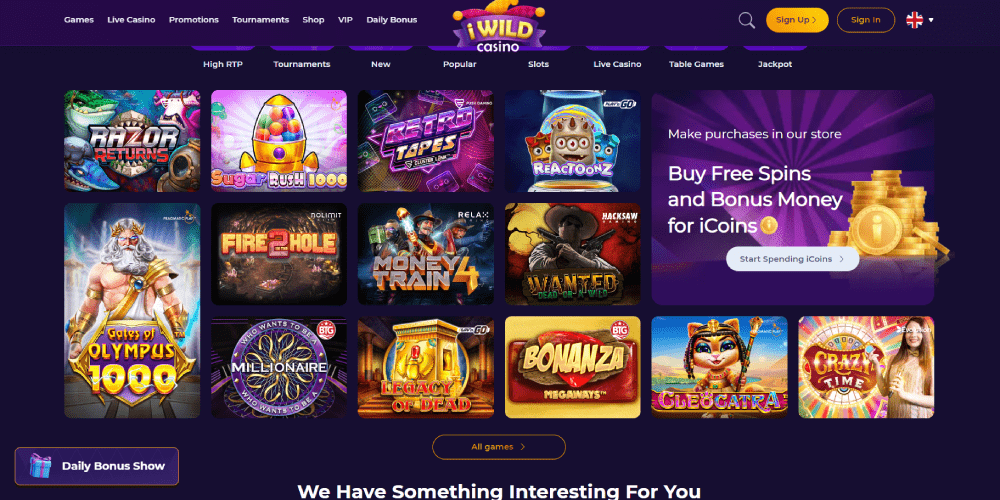This screenshot has height=500, width=1000.
Task: Click the iWild casino logo
Action: pos(499,26)
